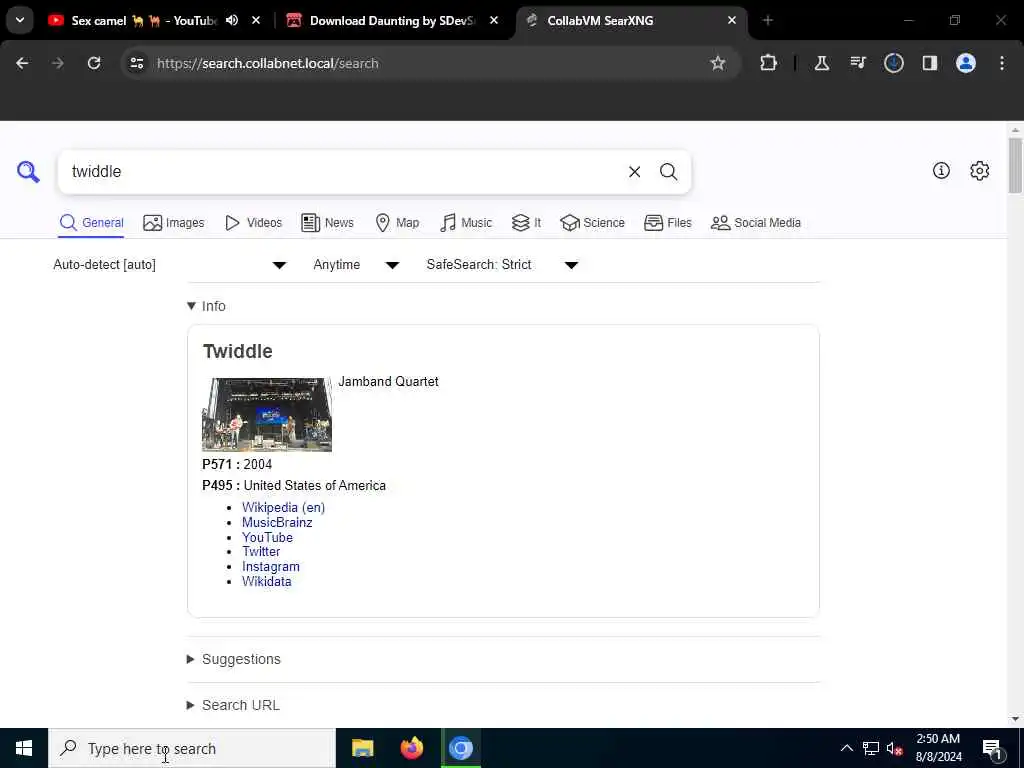Open the SafeSearch Strict dropdown
Viewport: 1024px width, 768px height.
tap(502, 264)
